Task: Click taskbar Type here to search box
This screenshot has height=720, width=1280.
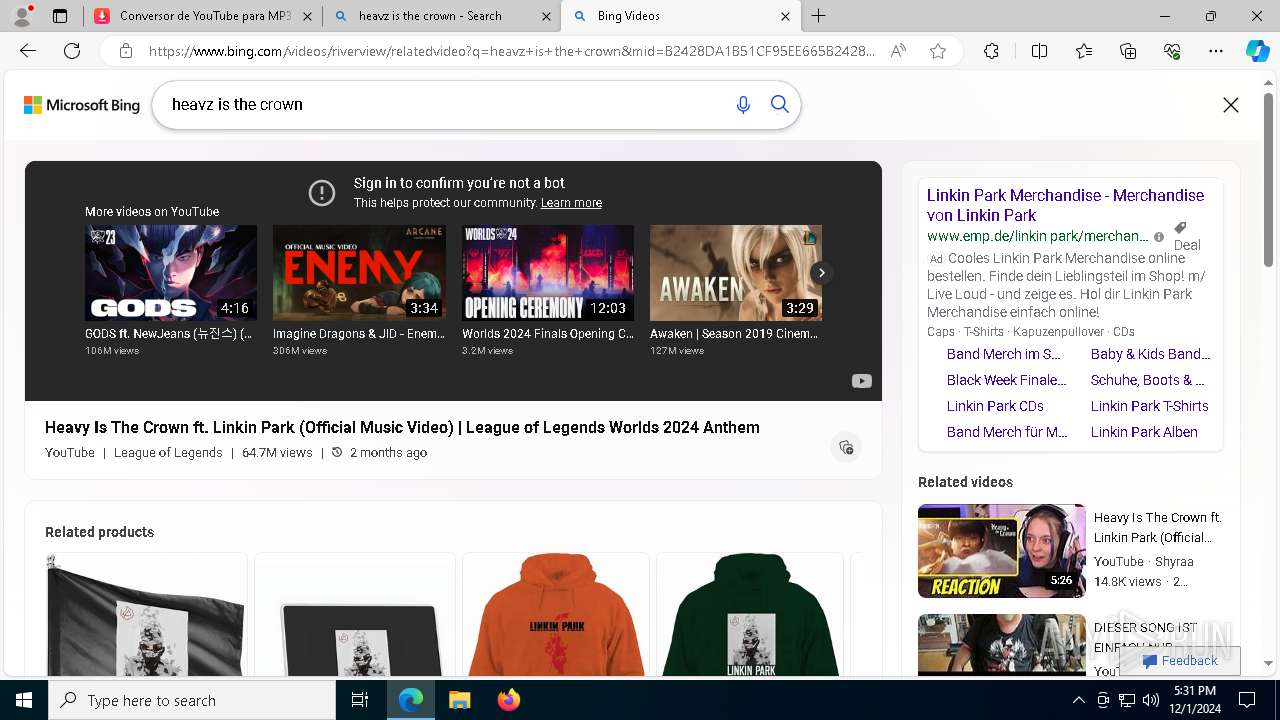Action: 192,700
